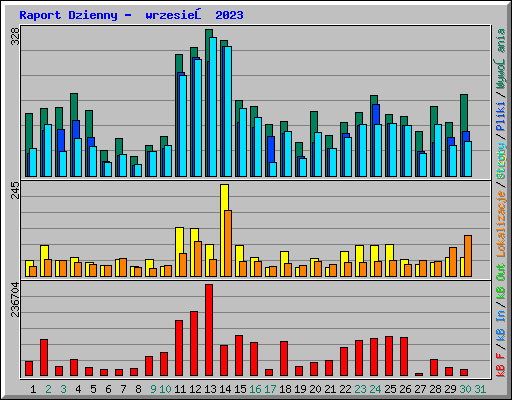This screenshot has width=512, height=400.
Task: Select the dark green bar for day 13
Action: pyautogui.click(x=208, y=103)
